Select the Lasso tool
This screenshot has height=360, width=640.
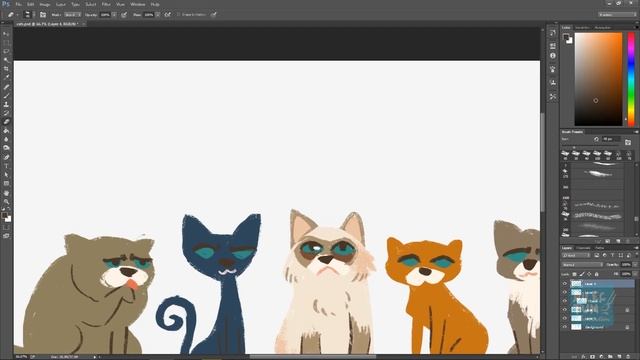[6, 51]
